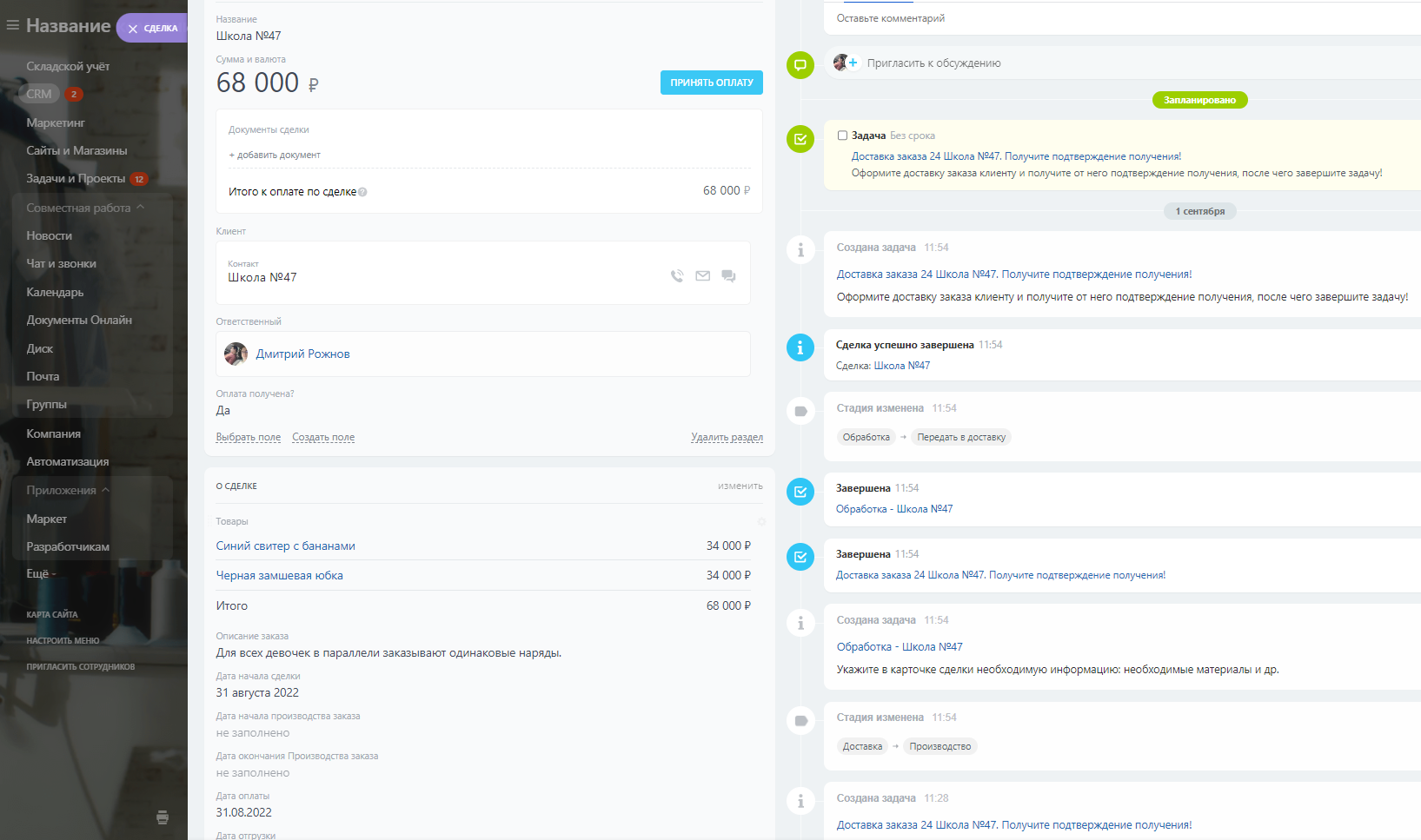1421x840 pixels.
Task: Open the product link Синий свитер с бананами
Action: point(285,546)
